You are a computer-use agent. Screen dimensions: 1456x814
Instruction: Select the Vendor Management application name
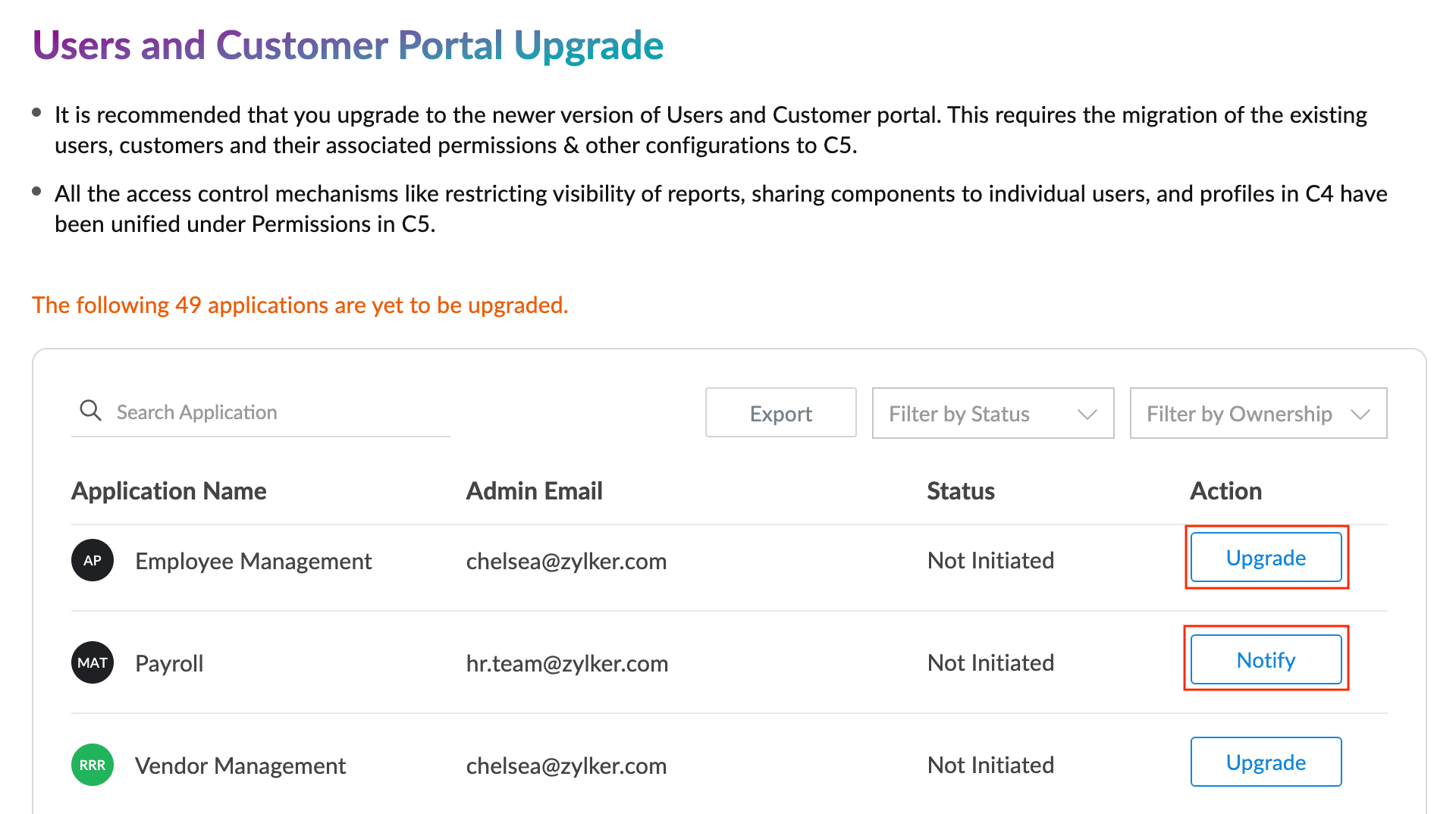point(240,765)
